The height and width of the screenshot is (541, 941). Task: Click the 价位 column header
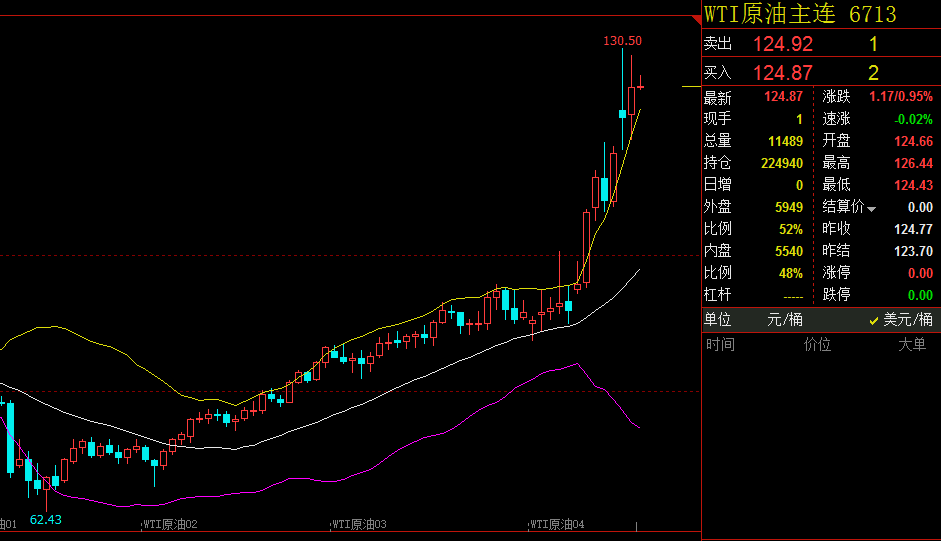[817, 344]
